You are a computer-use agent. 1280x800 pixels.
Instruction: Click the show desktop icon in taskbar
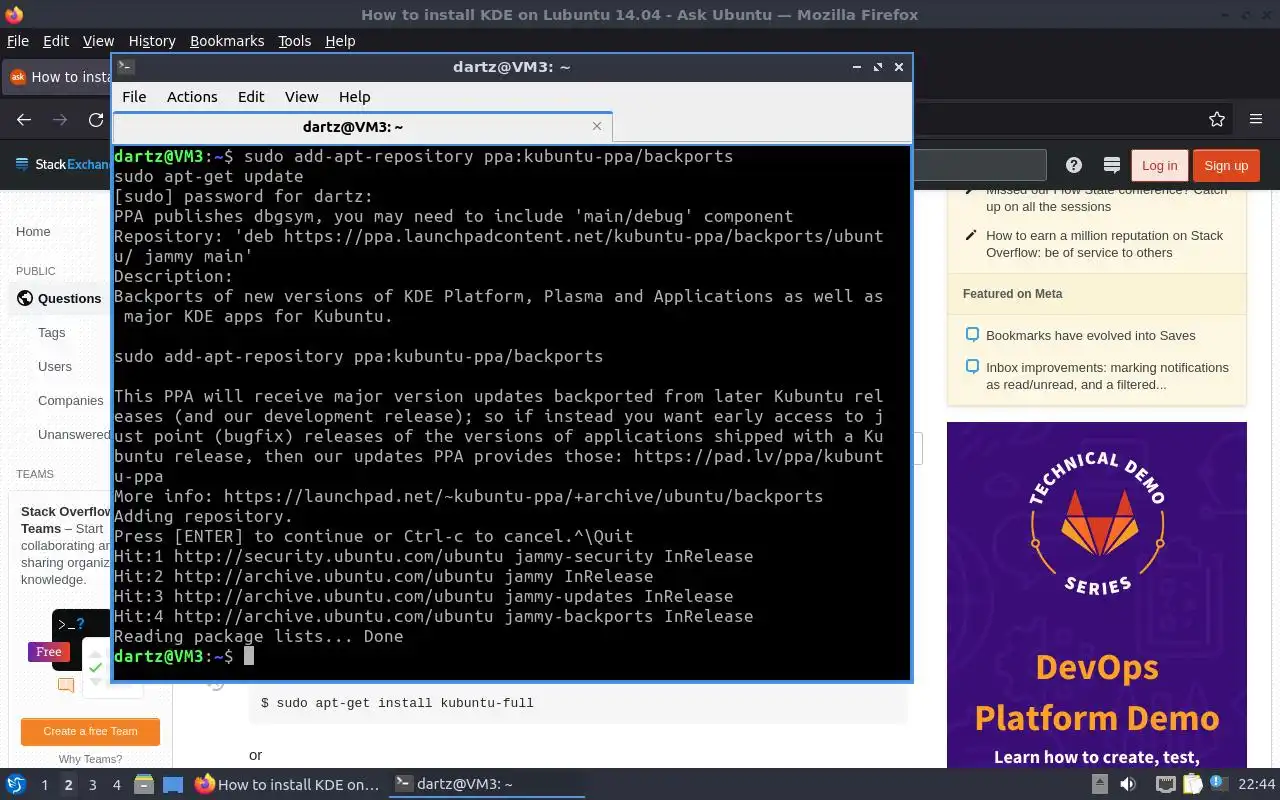(173, 784)
